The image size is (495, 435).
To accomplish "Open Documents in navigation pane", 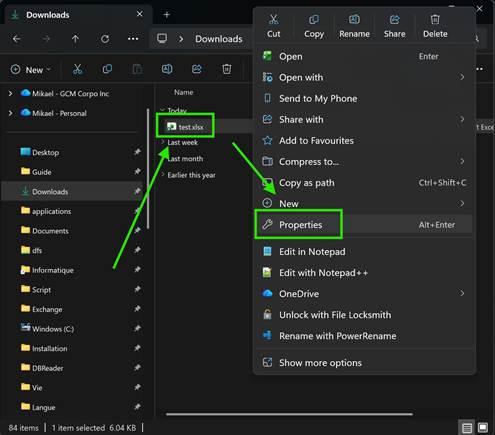I will point(50,231).
